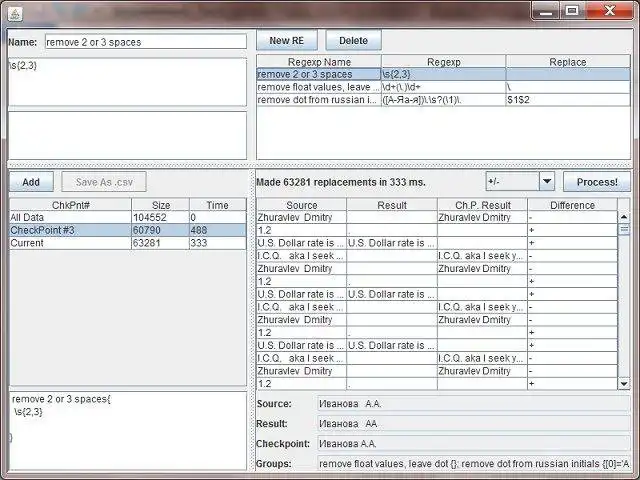Close the window
This screenshot has height=480, width=640.
pyautogui.click(x=610, y=11)
